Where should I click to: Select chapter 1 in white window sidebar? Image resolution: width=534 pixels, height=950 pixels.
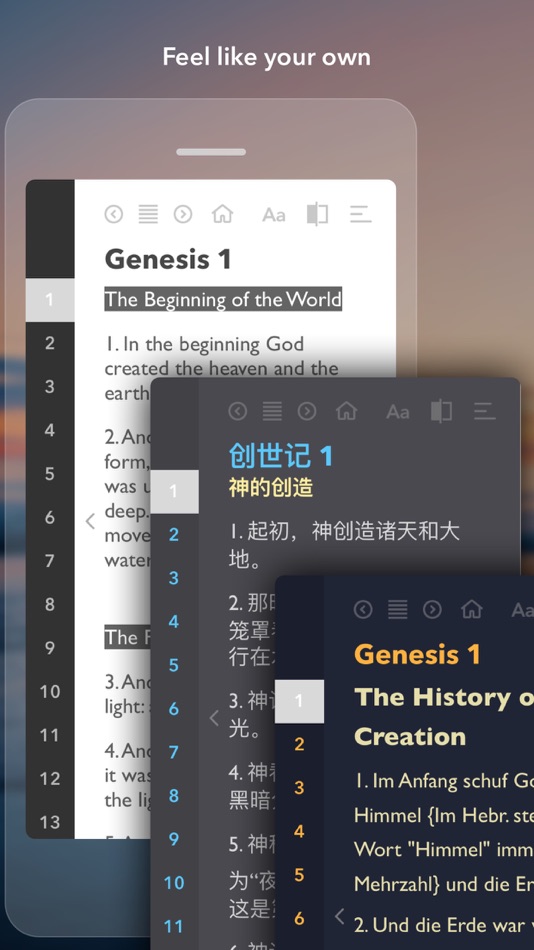(x=50, y=299)
